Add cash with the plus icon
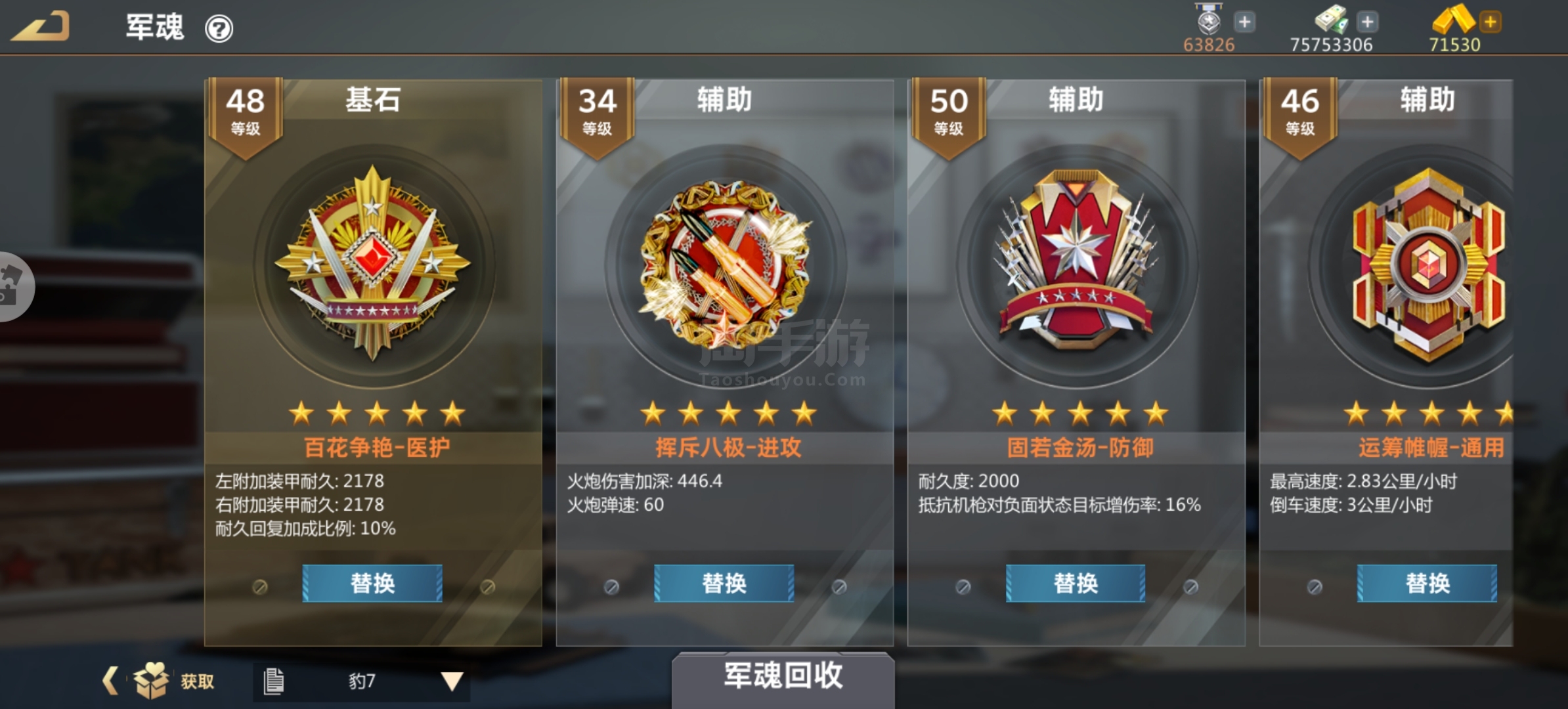This screenshot has width=1568, height=709. pyautogui.click(x=1368, y=22)
